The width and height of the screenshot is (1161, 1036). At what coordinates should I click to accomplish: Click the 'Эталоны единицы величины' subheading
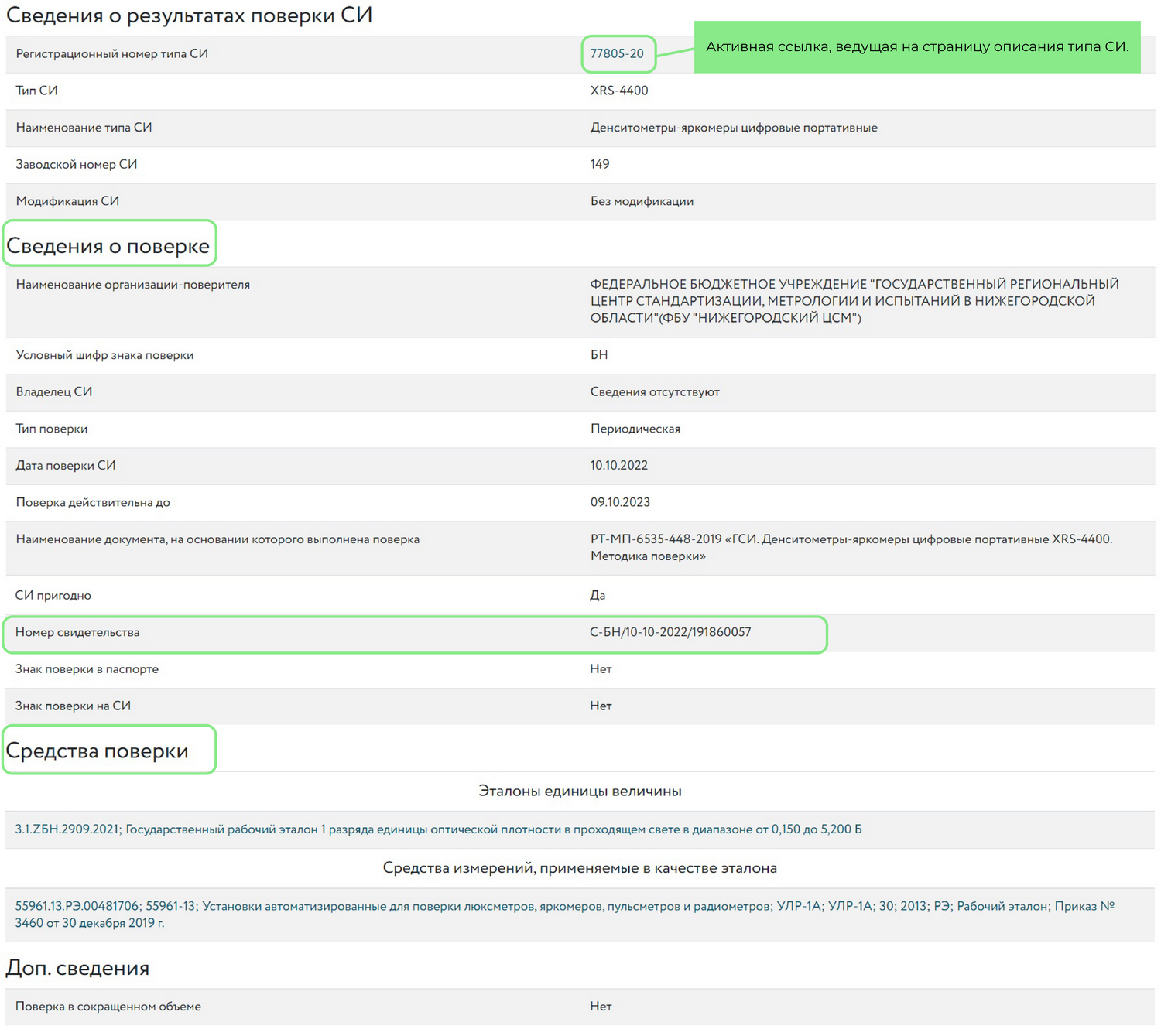click(x=580, y=792)
